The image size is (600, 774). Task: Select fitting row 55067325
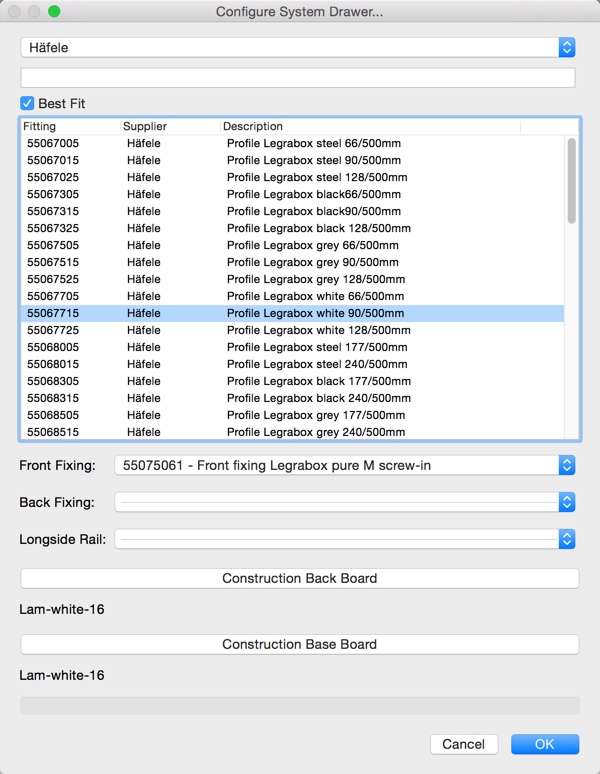click(293, 228)
